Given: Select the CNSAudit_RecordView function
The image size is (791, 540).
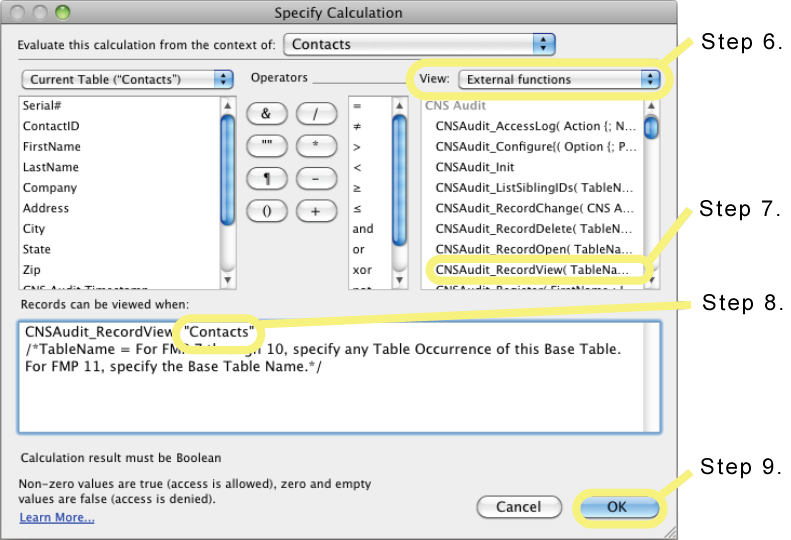Looking at the screenshot, I should pyautogui.click(x=533, y=270).
